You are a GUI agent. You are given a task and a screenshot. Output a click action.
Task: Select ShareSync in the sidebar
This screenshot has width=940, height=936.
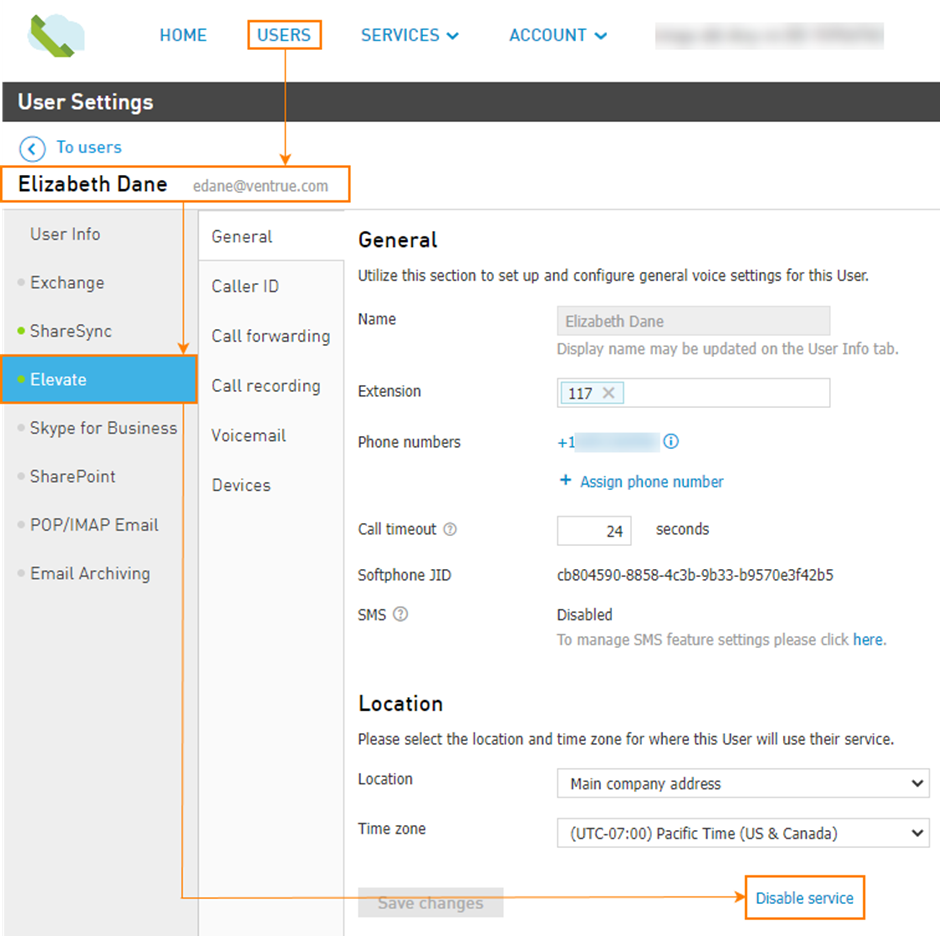[71, 331]
